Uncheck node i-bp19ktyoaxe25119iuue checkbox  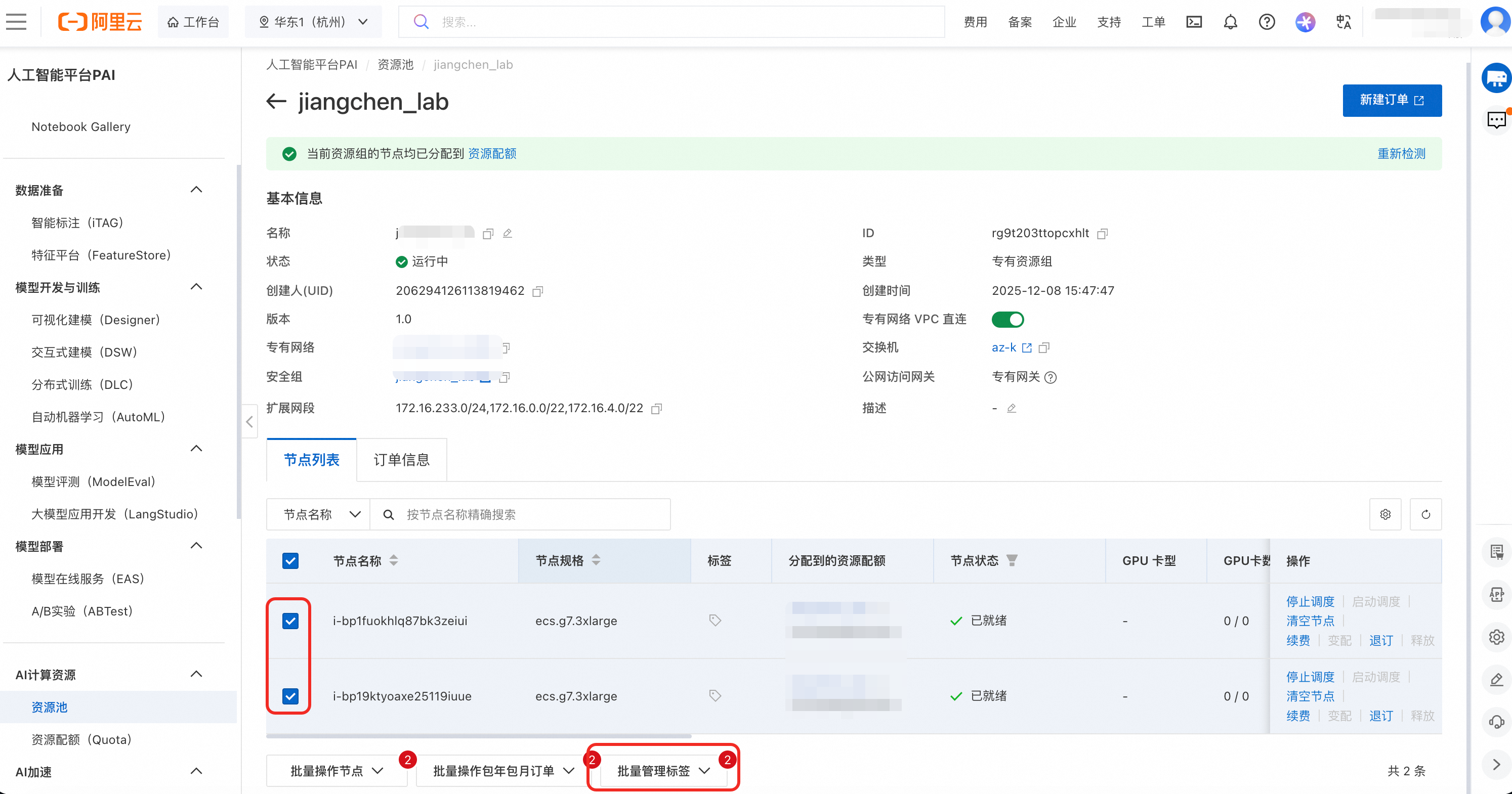[290, 696]
